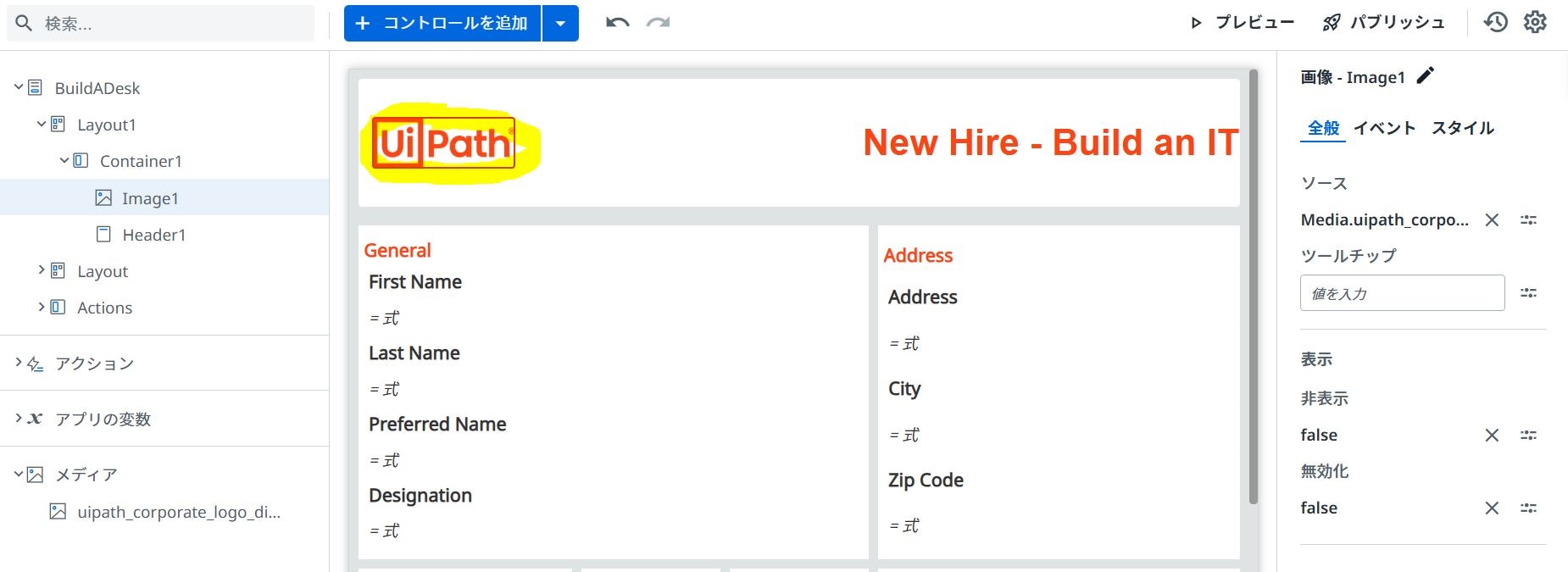Collapse the BuildADesk tree node
Image resolution: width=1568 pixels, height=572 pixels.
click(19, 87)
